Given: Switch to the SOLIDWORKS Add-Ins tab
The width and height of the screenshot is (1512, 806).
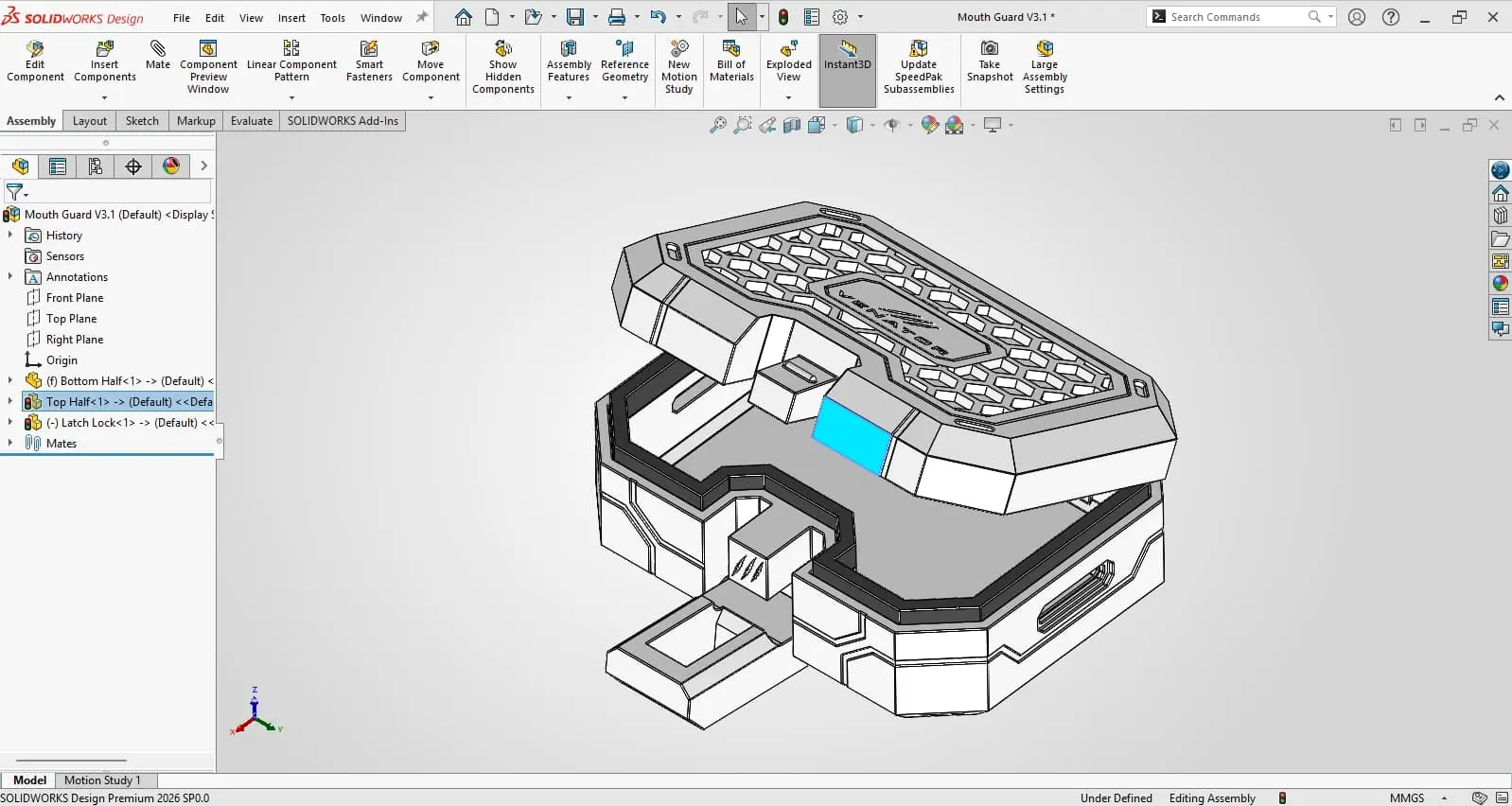Looking at the screenshot, I should [x=343, y=121].
